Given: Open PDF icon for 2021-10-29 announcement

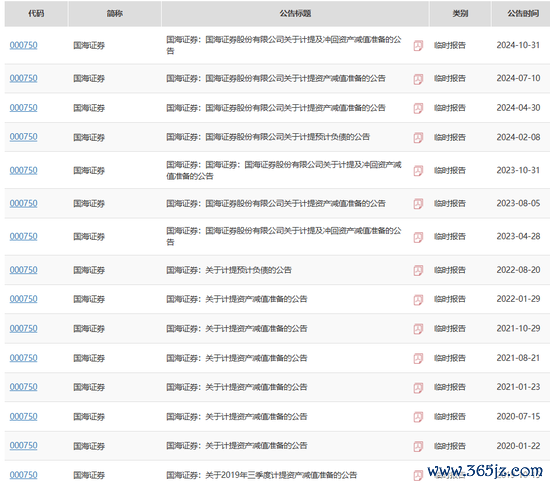Looking at the screenshot, I should 418,329.
